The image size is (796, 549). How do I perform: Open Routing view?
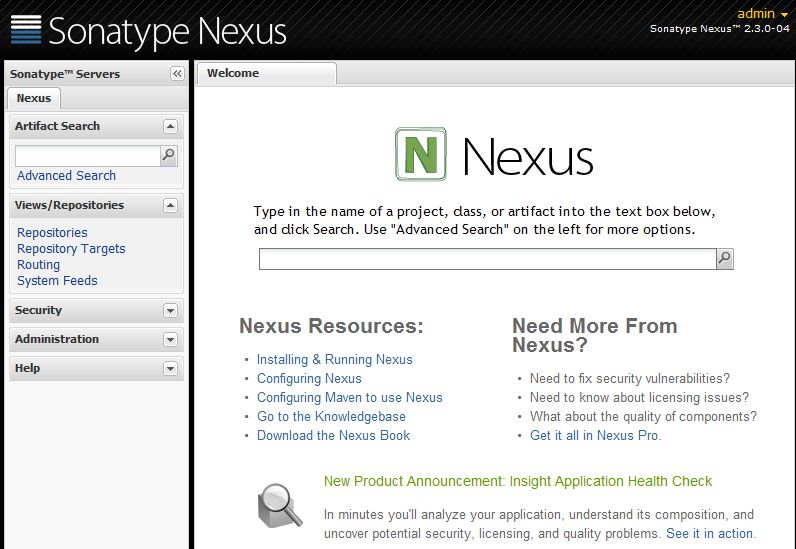coord(39,265)
